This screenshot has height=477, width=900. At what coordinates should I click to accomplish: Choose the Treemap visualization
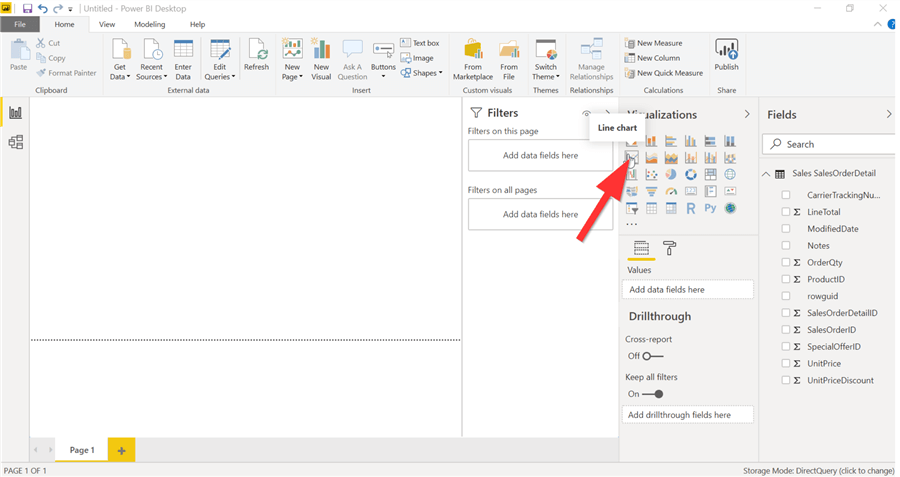[x=710, y=174]
